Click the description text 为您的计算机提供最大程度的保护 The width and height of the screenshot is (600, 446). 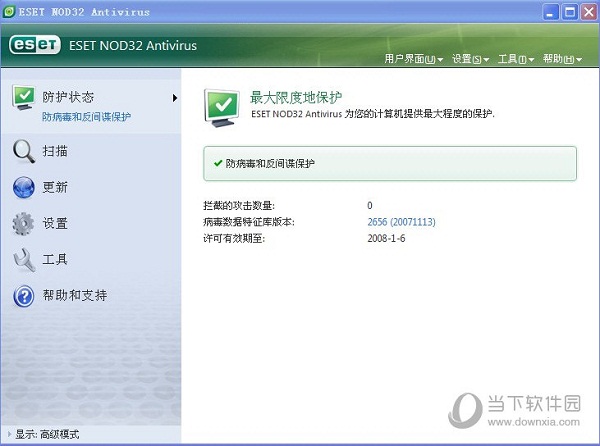pos(419,114)
